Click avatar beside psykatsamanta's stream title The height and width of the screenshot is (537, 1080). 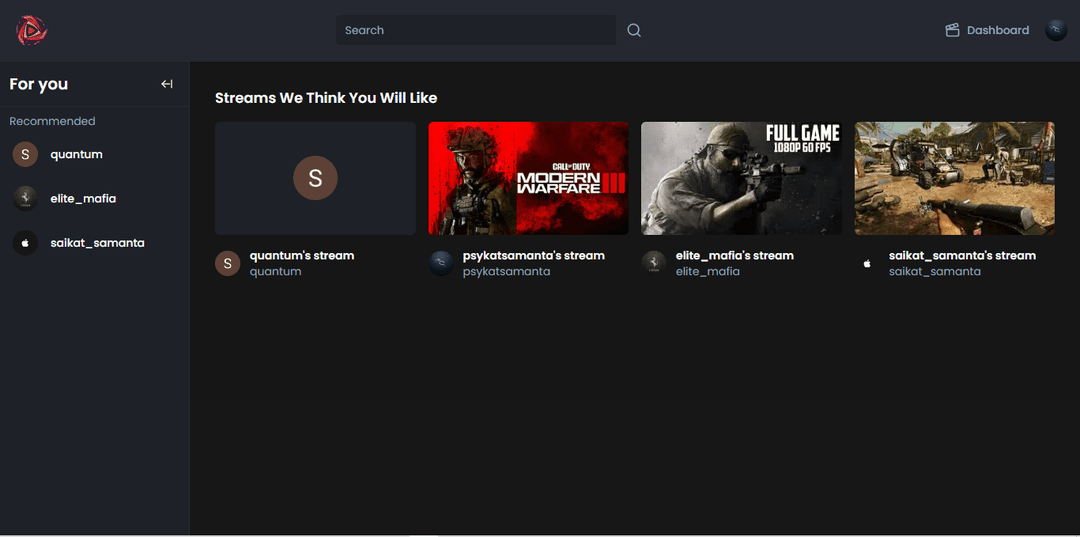pos(441,263)
